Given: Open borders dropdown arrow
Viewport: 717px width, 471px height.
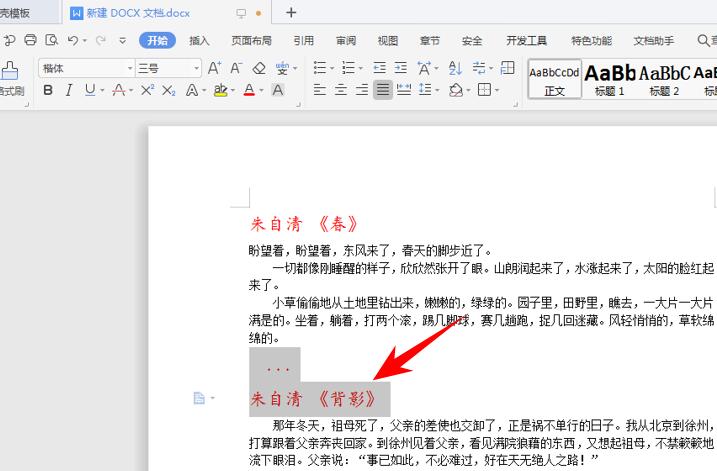Looking at the screenshot, I should pyautogui.click(x=497, y=91).
